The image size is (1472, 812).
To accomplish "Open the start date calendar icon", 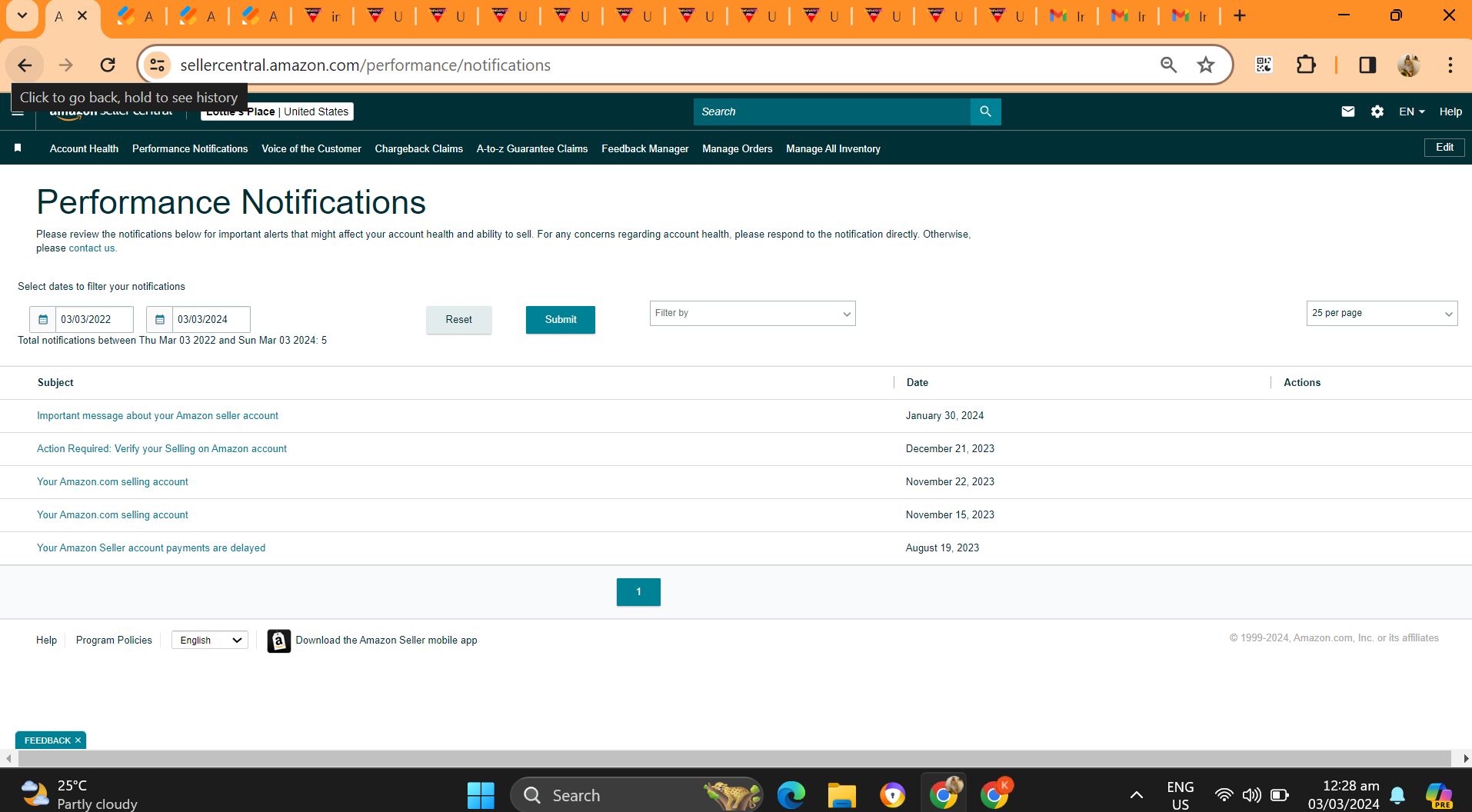I will click(x=43, y=319).
